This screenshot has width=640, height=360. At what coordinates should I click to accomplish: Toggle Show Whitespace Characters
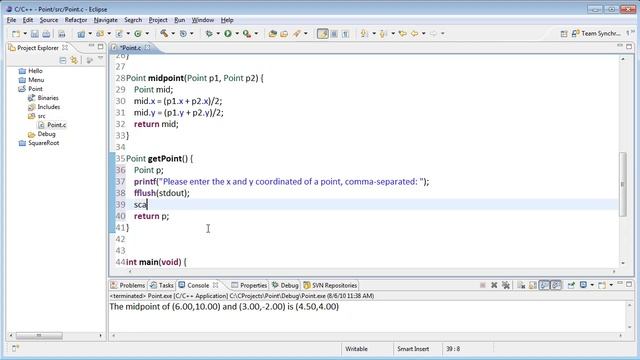[x=345, y=34]
